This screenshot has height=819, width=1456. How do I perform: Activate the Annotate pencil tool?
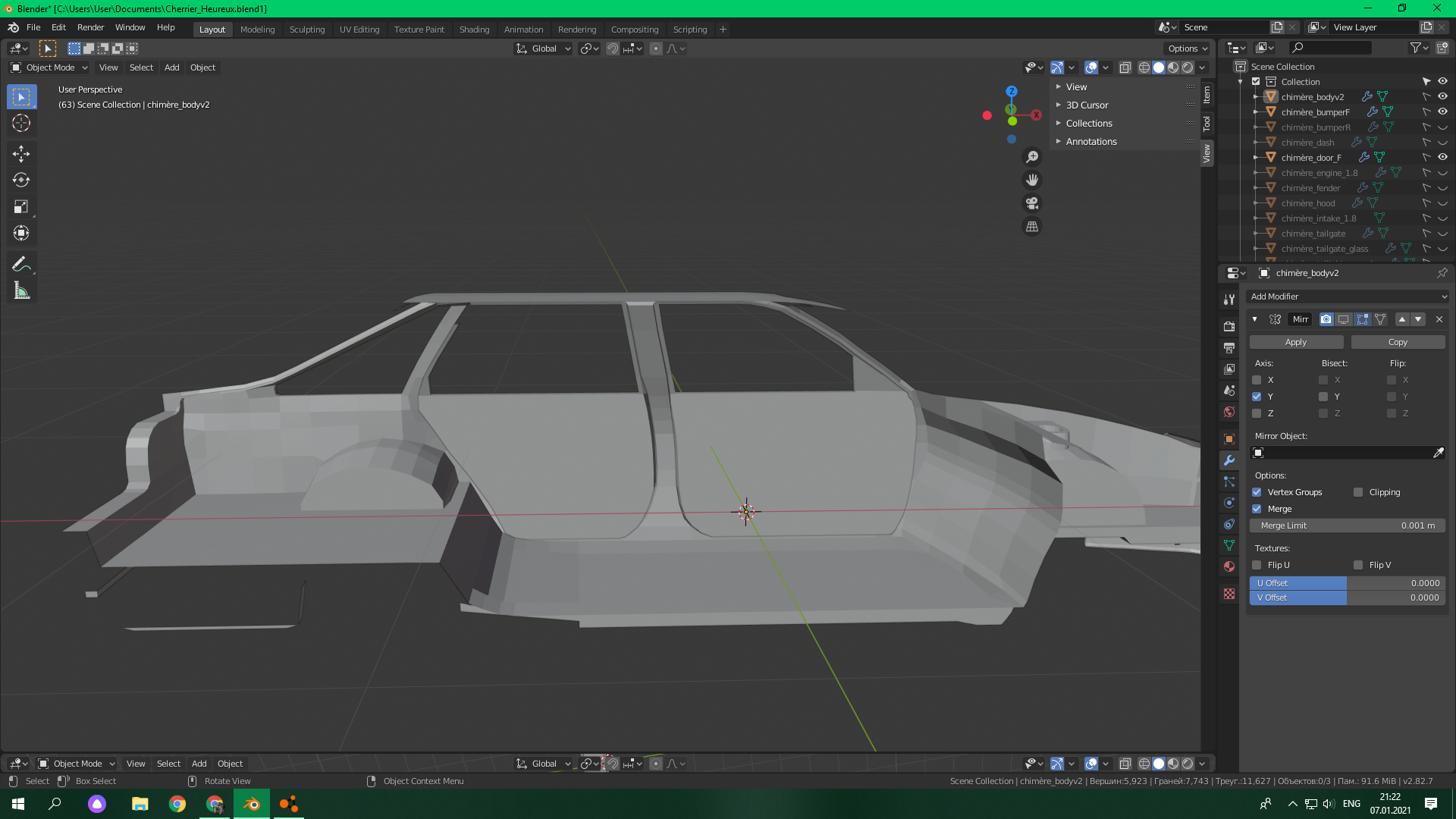21,265
